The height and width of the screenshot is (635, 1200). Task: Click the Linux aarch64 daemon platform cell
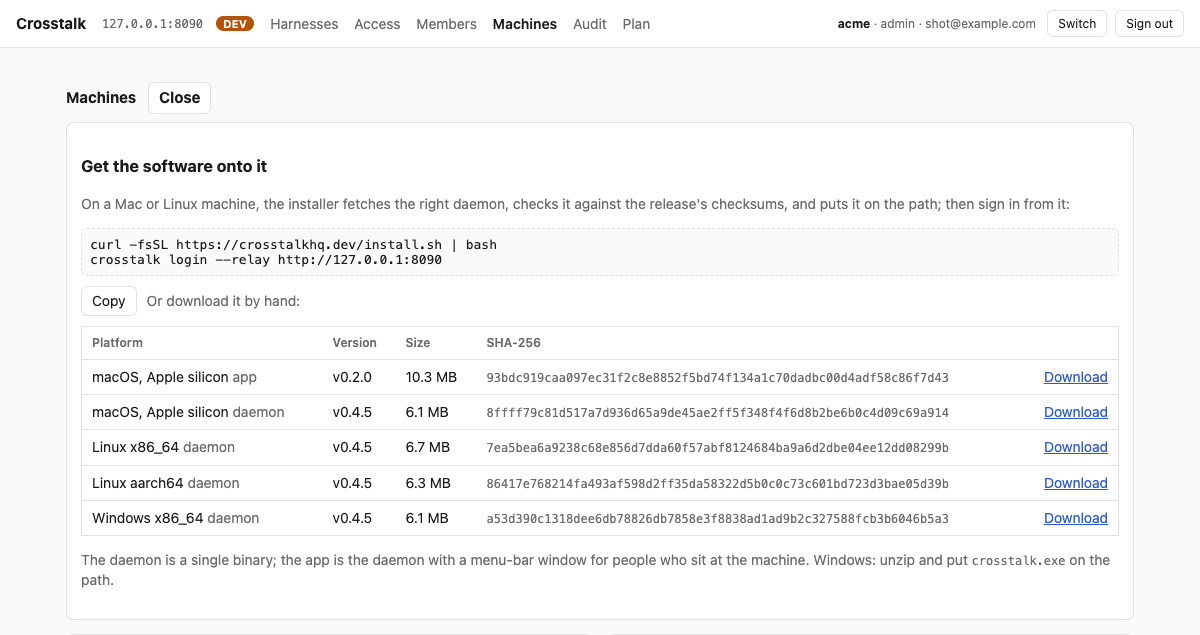tap(166, 483)
